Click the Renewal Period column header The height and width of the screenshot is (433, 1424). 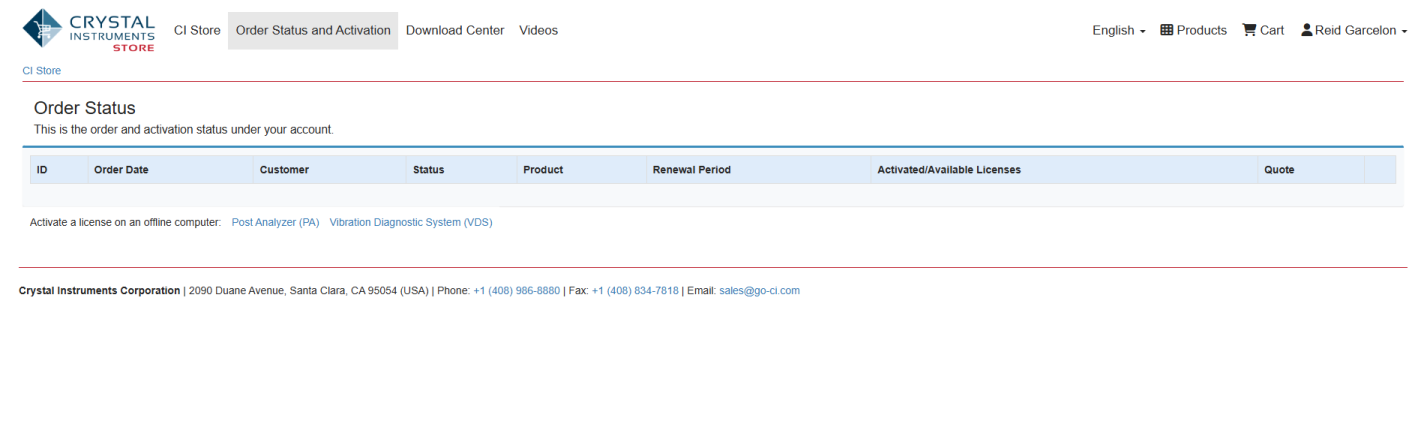click(x=691, y=170)
